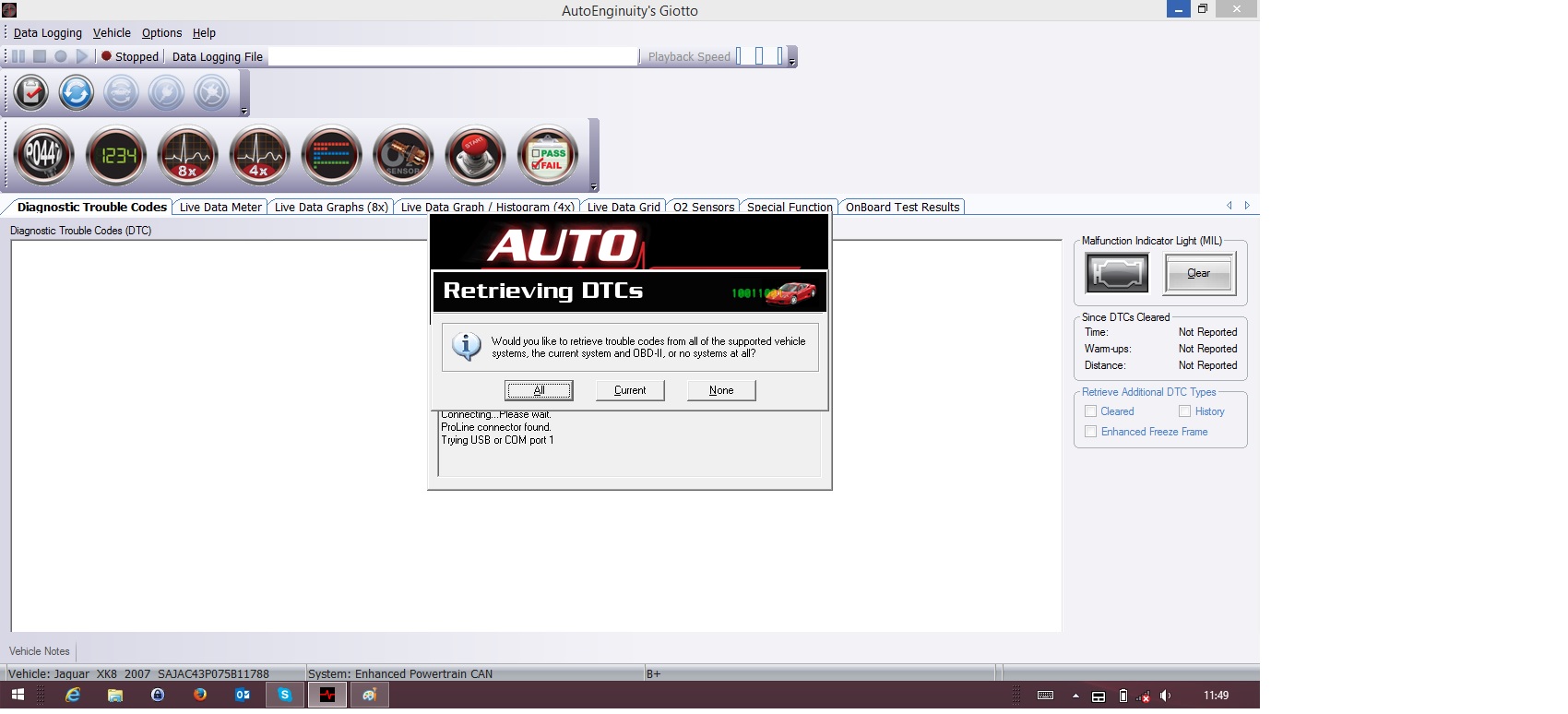
Task: Open the 8x Live Data Graphs icon
Action: (x=188, y=155)
